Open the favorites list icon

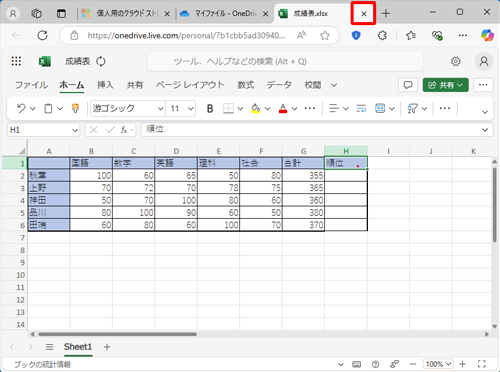pos(411,35)
